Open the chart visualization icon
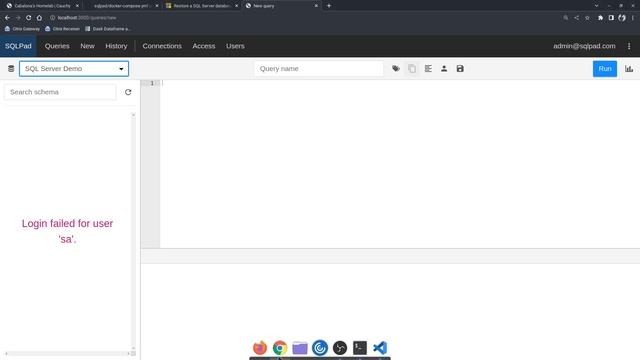 (629, 69)
